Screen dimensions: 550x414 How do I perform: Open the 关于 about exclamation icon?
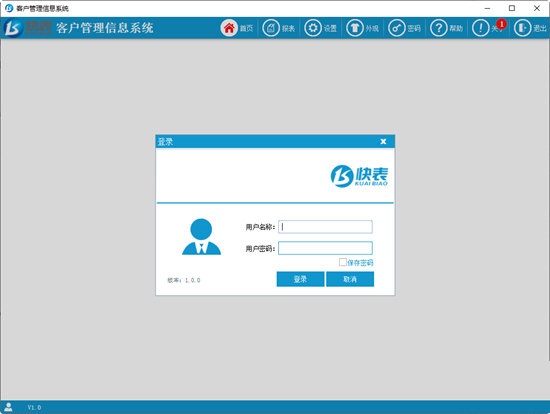[480, 28]
